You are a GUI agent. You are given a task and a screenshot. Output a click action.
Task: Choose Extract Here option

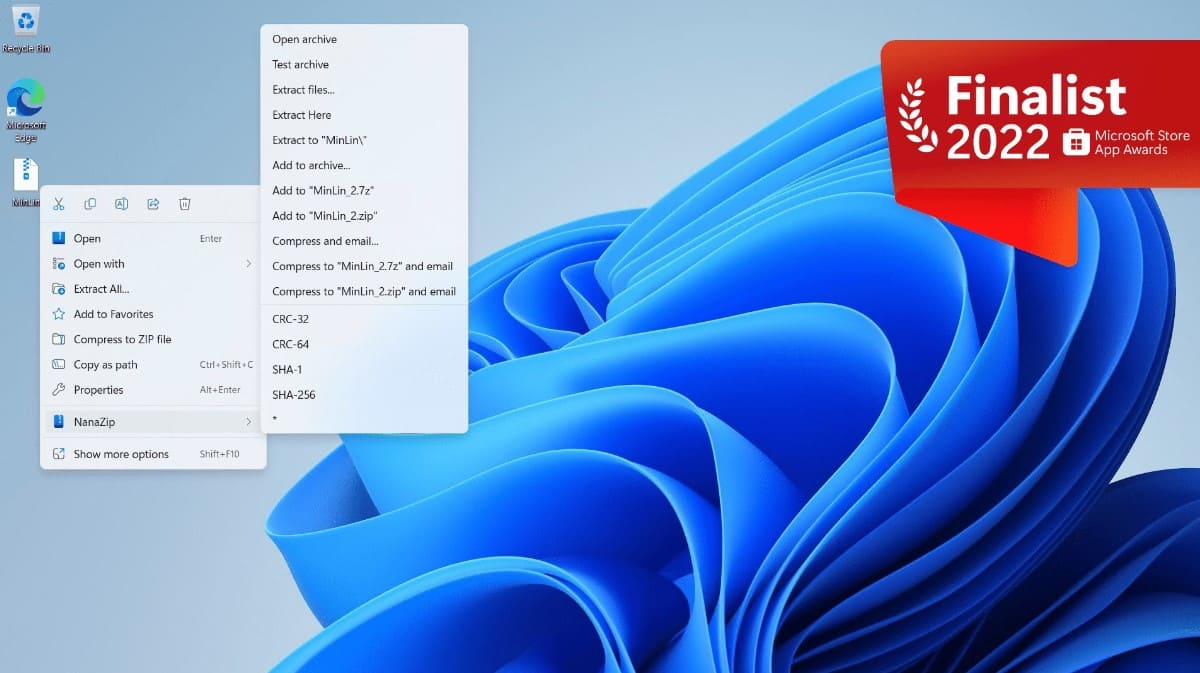pos(301,115)
